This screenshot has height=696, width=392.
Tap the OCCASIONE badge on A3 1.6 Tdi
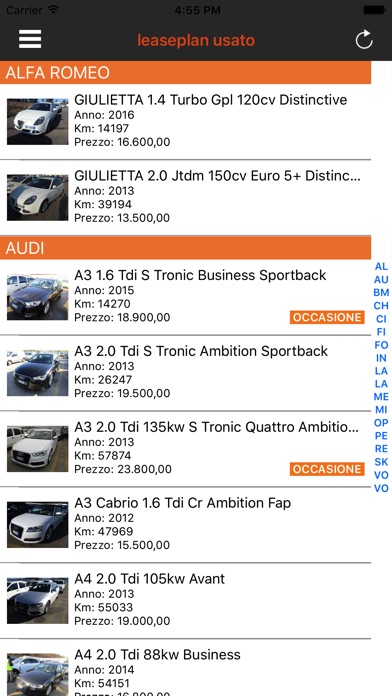[327, 317]
